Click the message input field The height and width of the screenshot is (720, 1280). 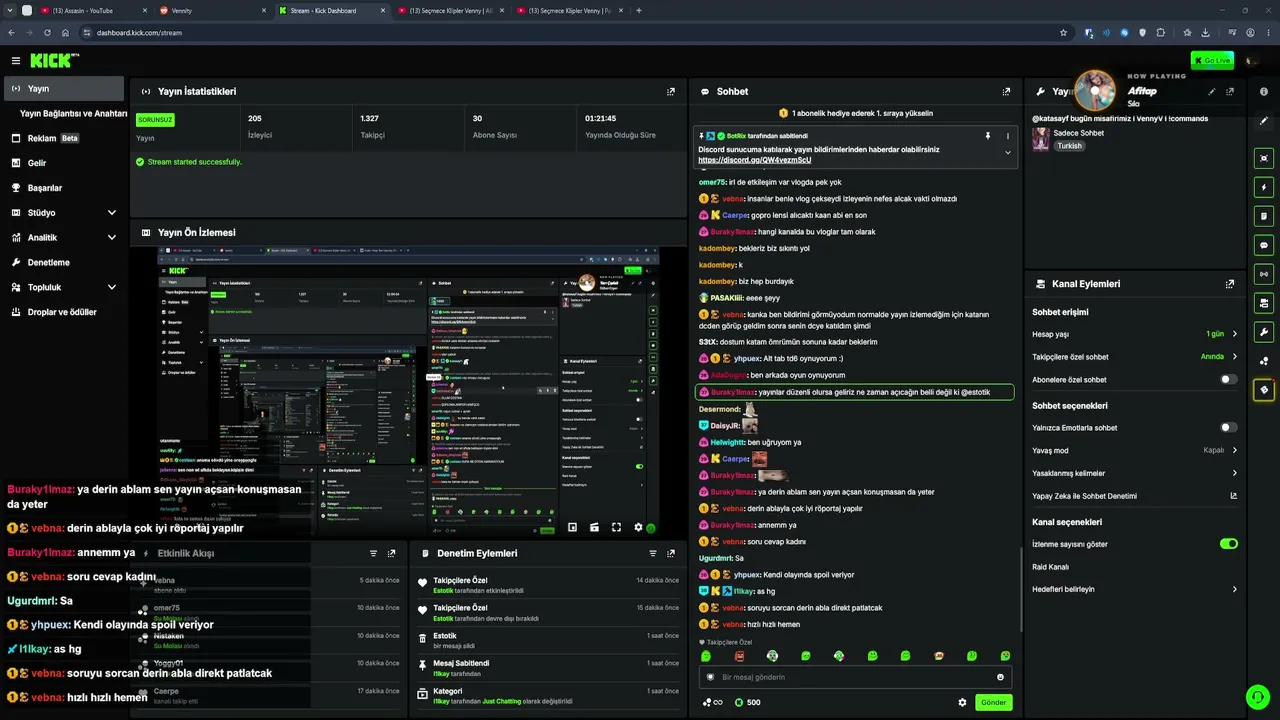pos(855,677)
